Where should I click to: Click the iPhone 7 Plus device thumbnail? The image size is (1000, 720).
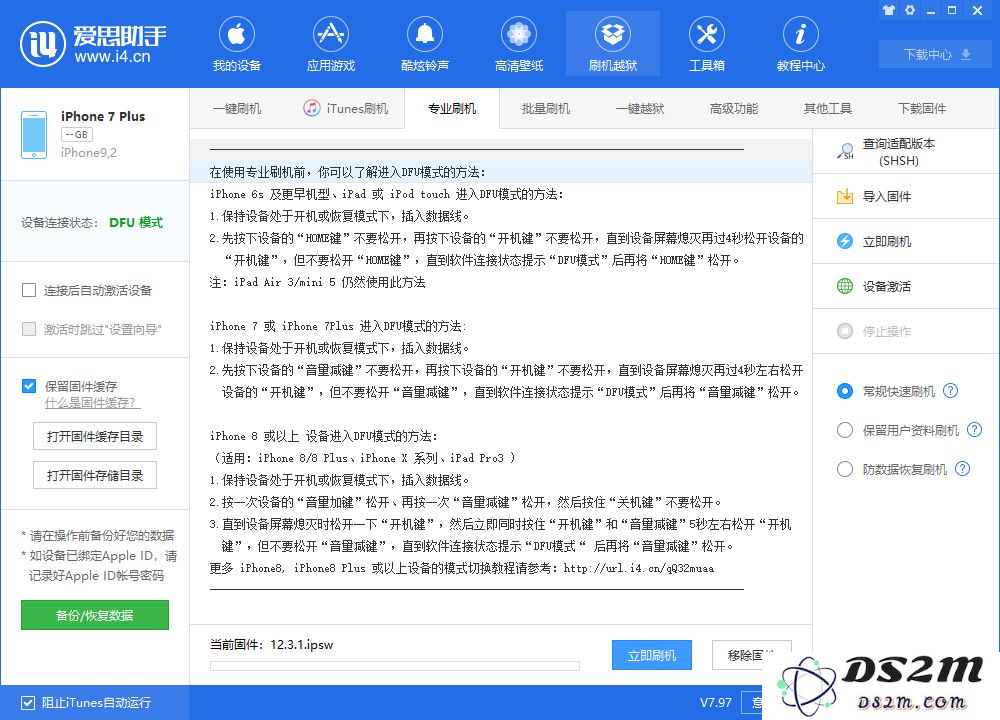[x=34, y=135]
